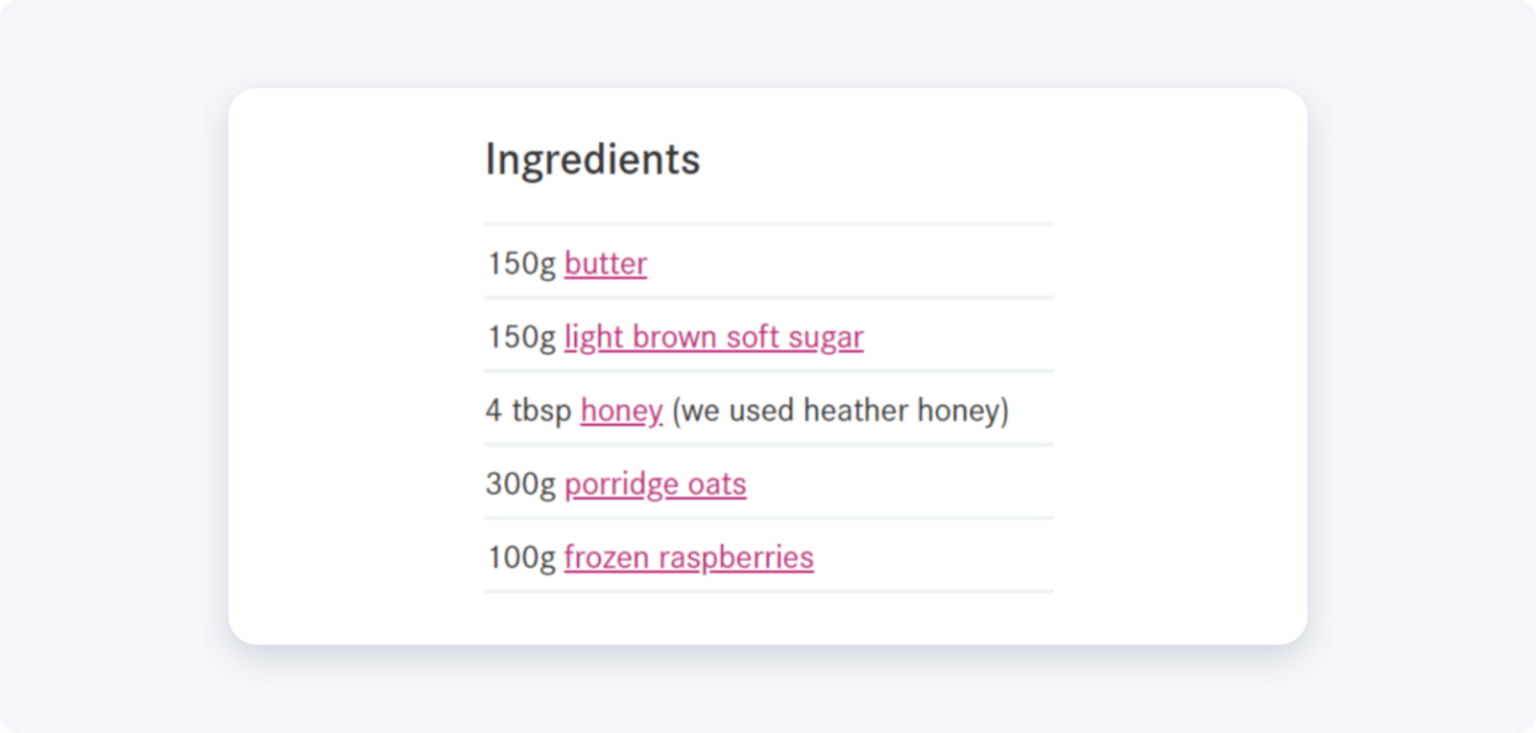1536x733 pixels.
Task: Open the honey hyperlink
Action: point(621,410)
